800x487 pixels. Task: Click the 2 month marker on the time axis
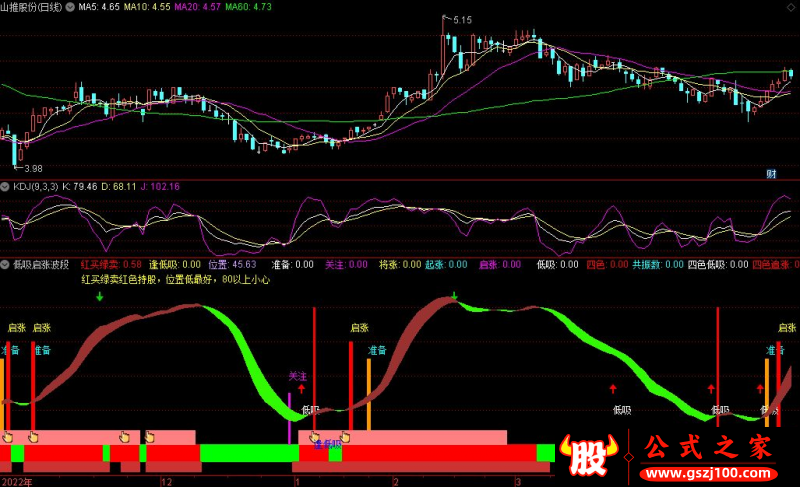tap(395, 482)
